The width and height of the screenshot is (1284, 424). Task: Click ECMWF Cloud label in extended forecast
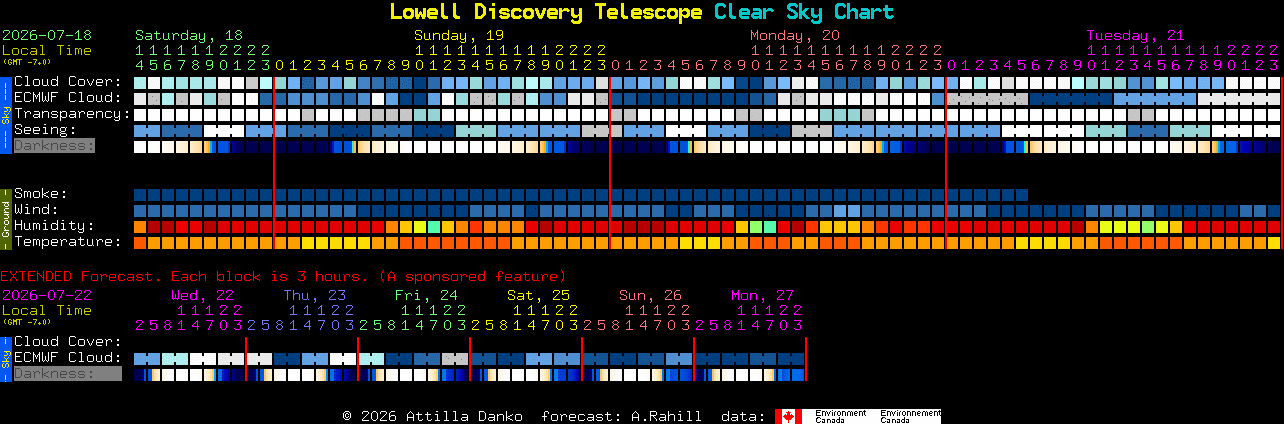tap(68, 358)
